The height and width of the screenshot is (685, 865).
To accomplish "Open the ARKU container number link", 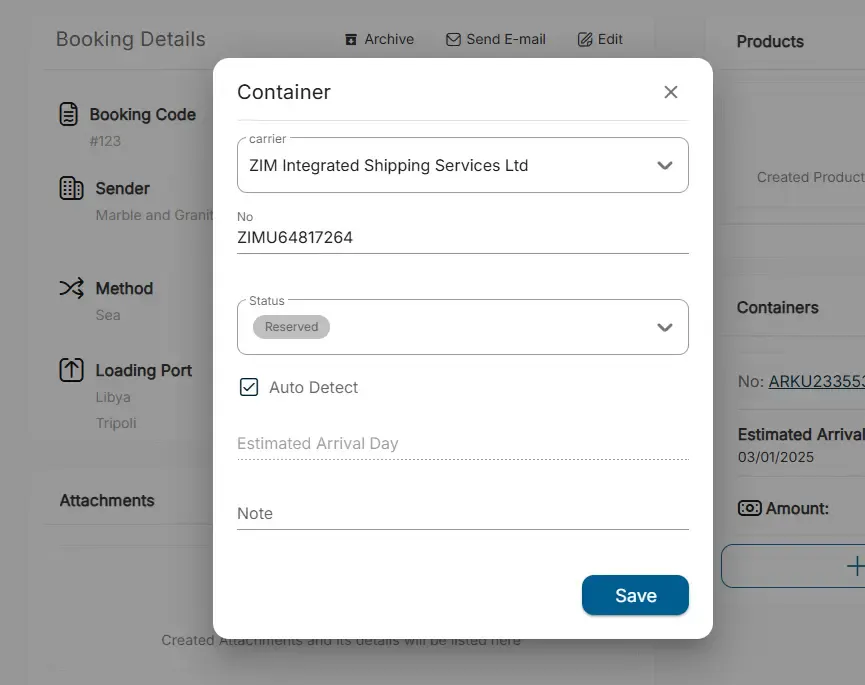I will click(816, 381).
